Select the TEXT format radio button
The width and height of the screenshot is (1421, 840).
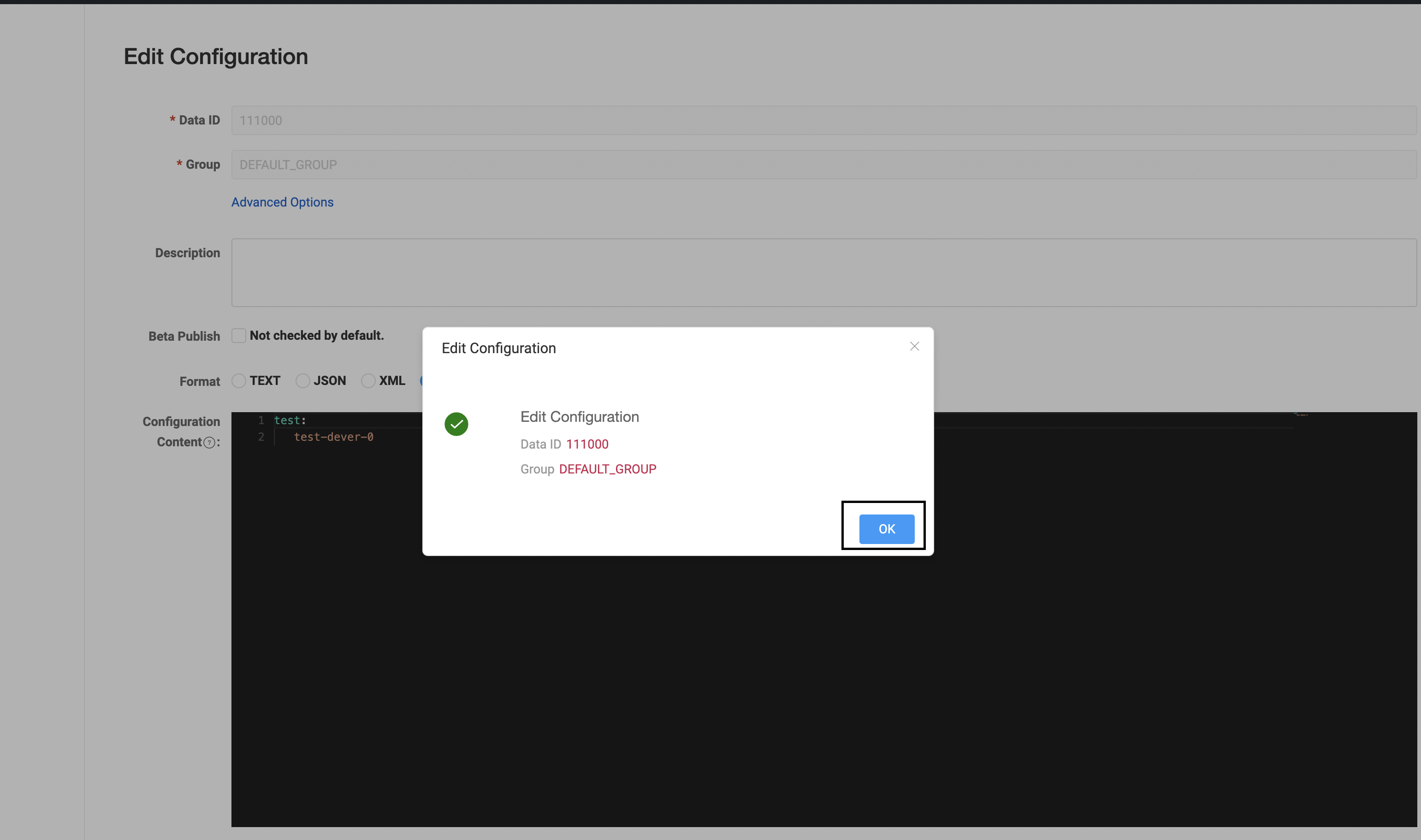pos(239,380)
